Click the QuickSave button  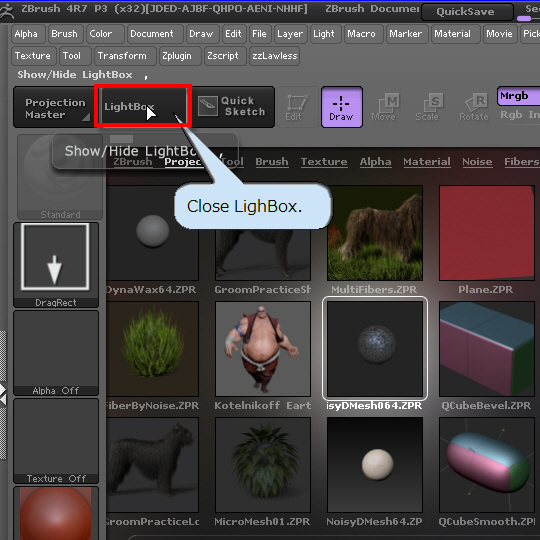coord(467,12)
